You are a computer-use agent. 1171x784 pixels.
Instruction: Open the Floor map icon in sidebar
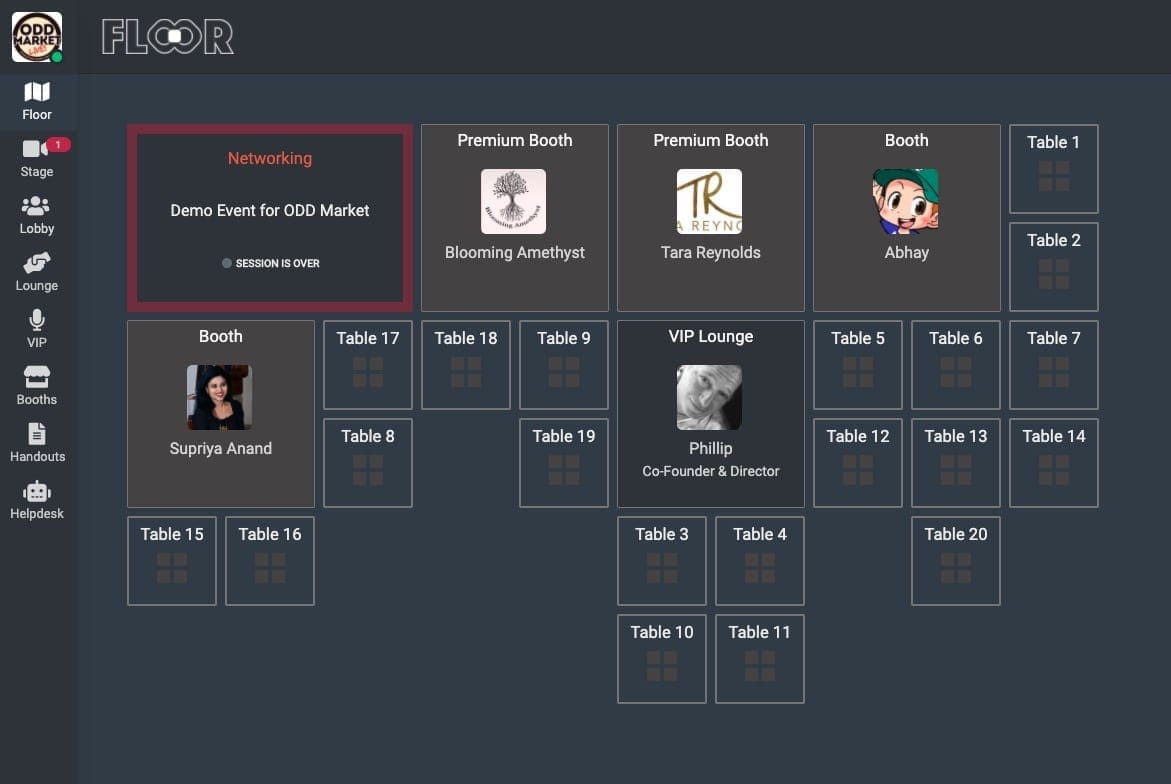click(37, 93)
